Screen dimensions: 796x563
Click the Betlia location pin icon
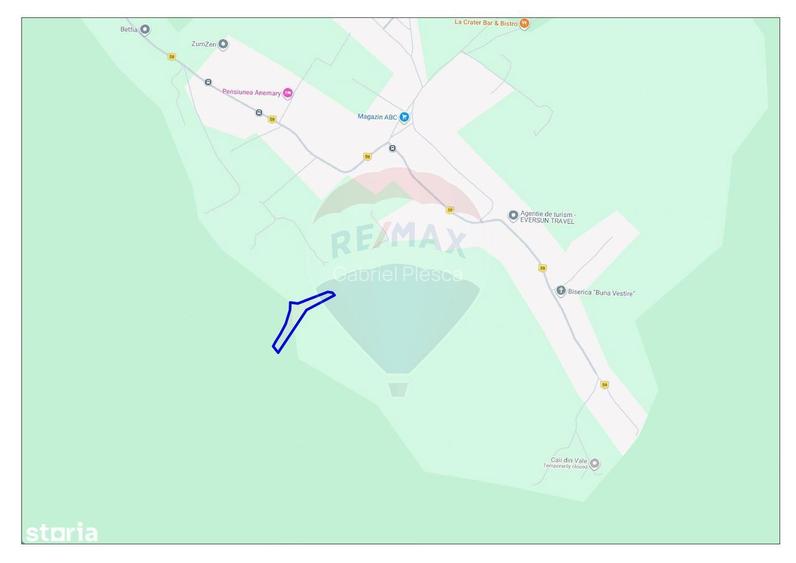[145, 30]
